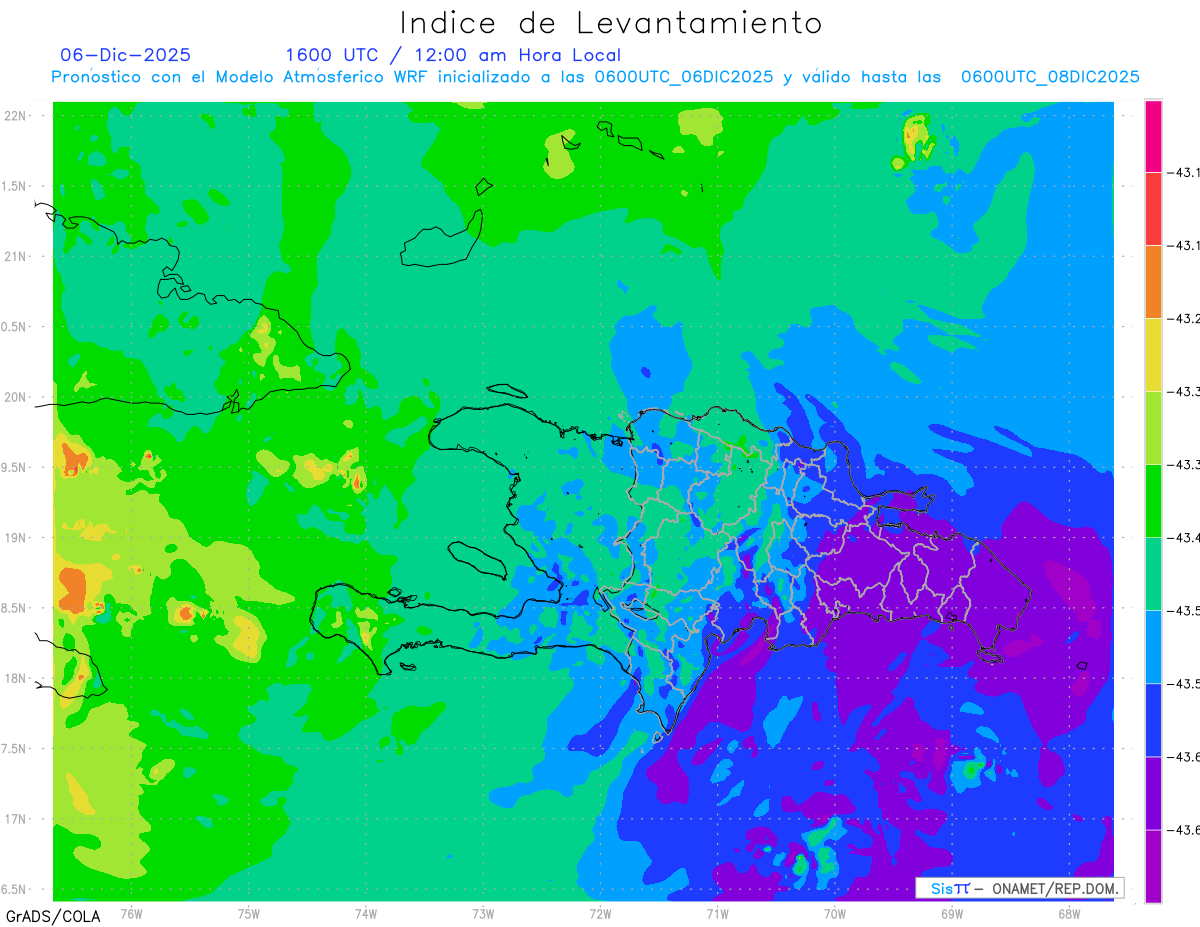Pick the orange swatch in the color bar
Viewport: 1200px width, 927px height.
click(x=1153, y=282)
